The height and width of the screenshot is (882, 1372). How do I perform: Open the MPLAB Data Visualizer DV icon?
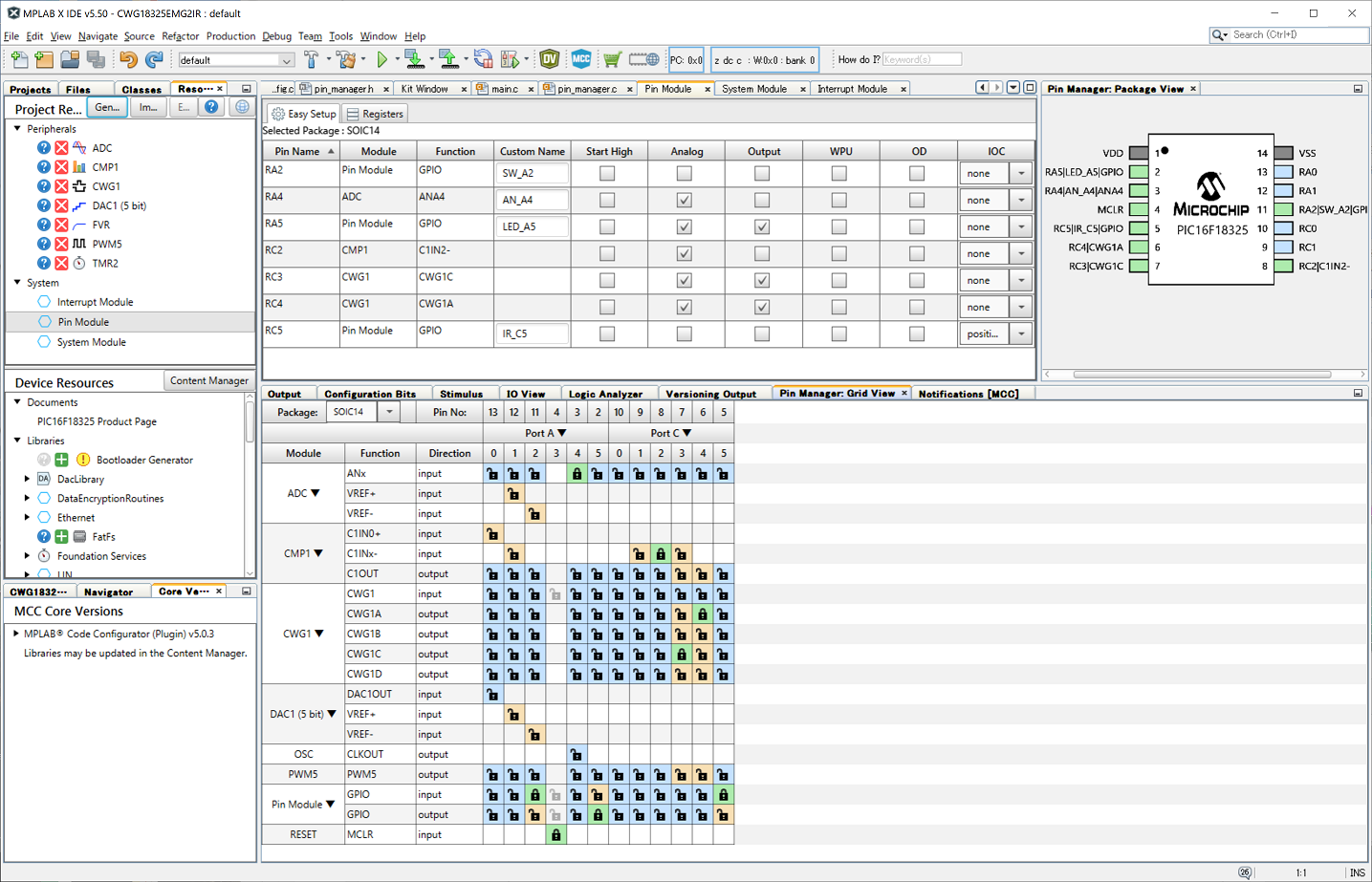(x=550, y=59)
